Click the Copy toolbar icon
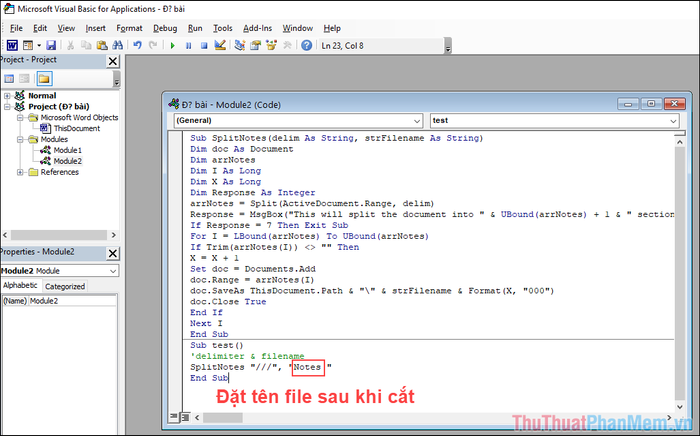Image resolution: width=700 pixels, height=436 pixels. coord(86,46)
